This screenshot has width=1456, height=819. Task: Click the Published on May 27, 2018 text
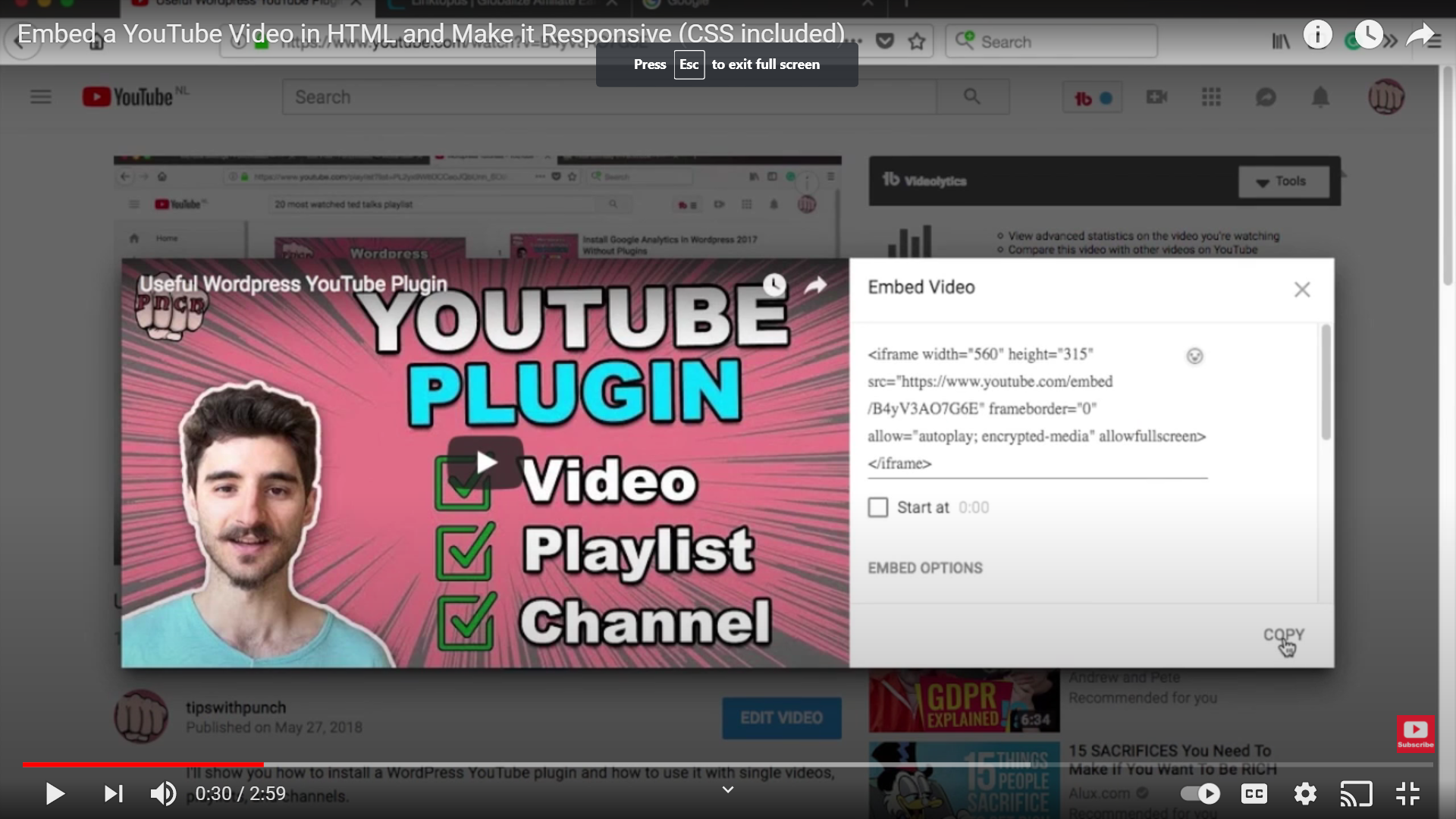tap(275, 727)
